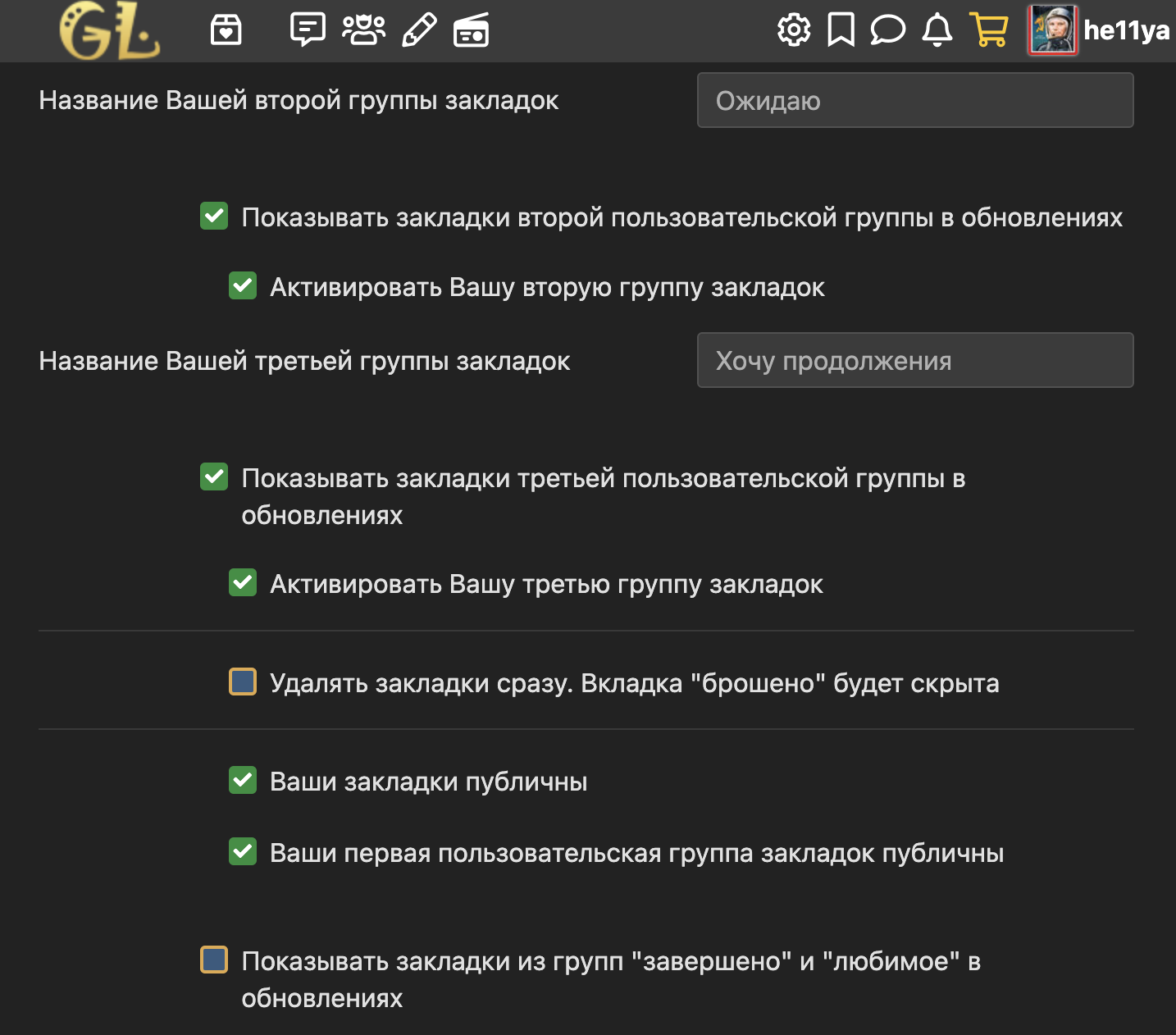Uncheck 'Активировать Вашу вторую группу закладок'
Screen dimensions: 1176x1035
click(x=243, y=286)
